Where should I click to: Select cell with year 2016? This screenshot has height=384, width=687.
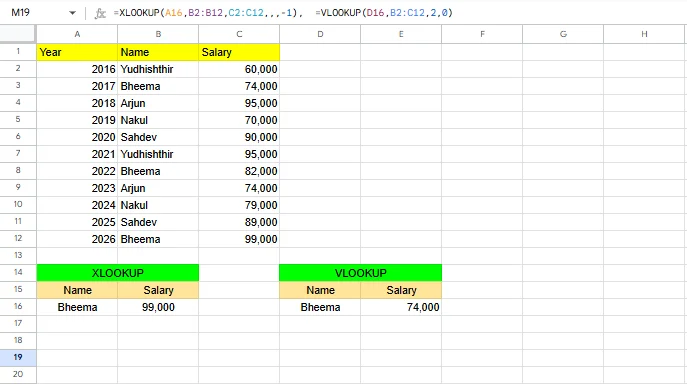pos(77,69)
